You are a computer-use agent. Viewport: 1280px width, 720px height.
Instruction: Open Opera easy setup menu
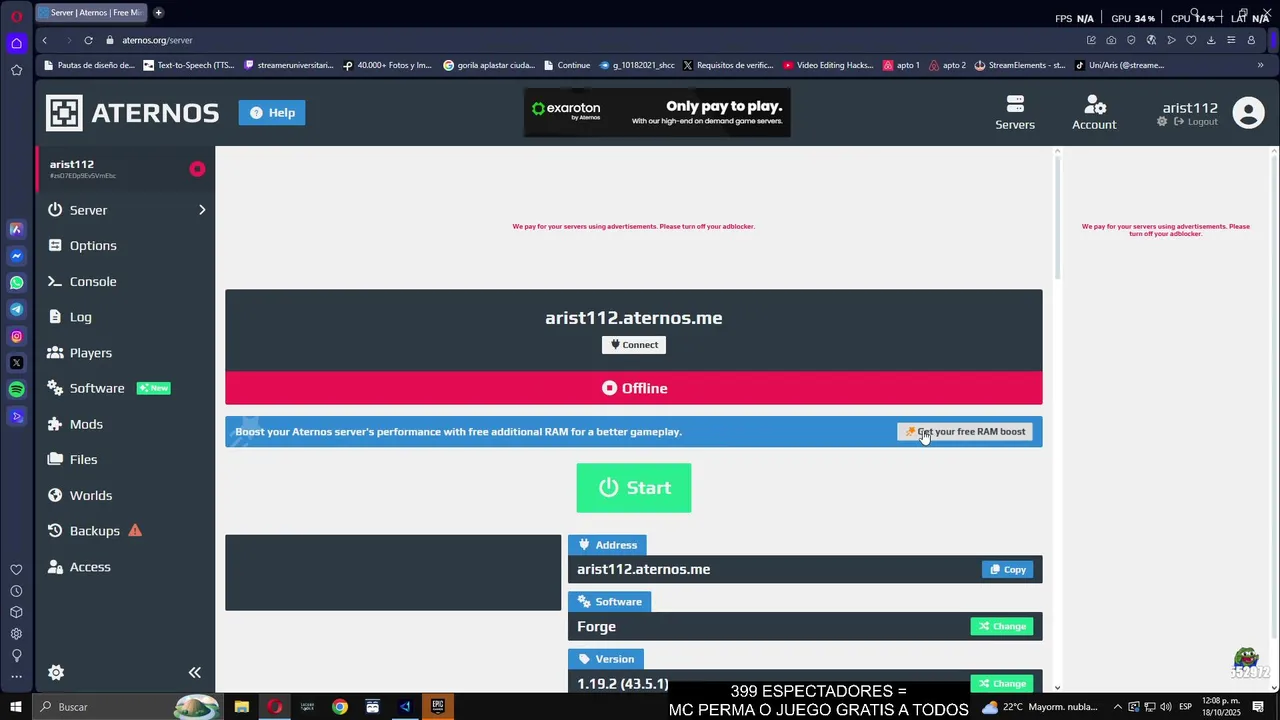1231,40
